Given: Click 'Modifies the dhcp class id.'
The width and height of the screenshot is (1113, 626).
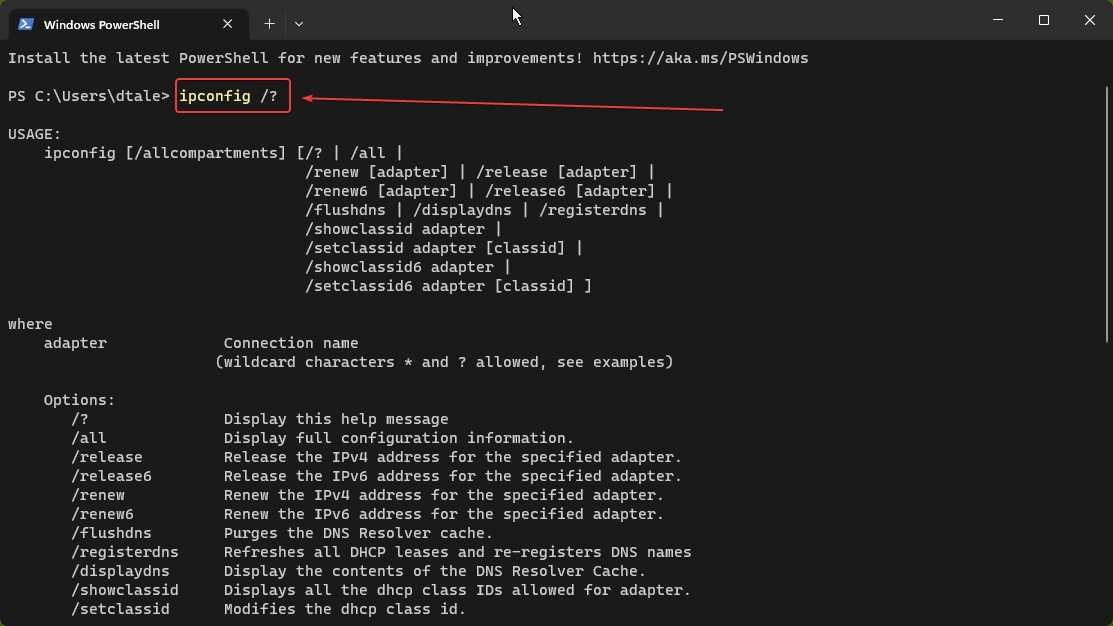Looking at the screenshot, I should tap(345, 610).
